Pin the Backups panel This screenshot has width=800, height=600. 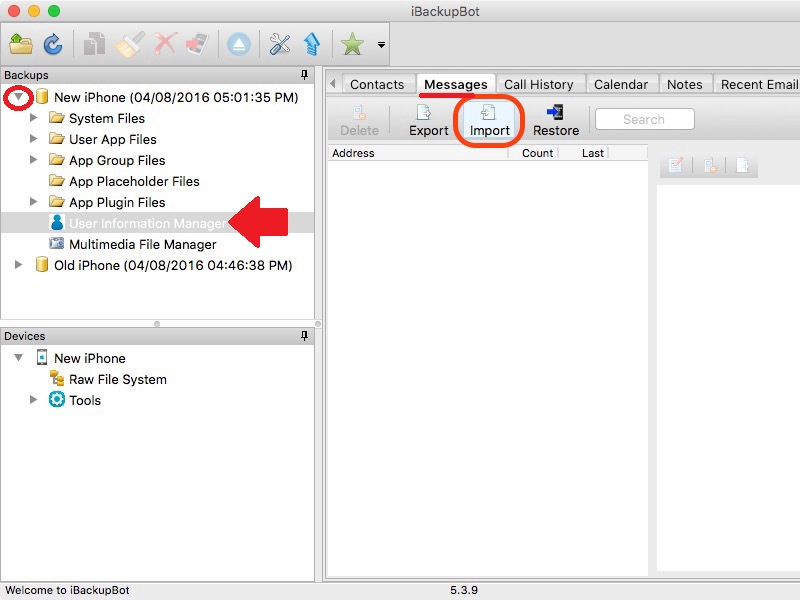pos(304,75)
